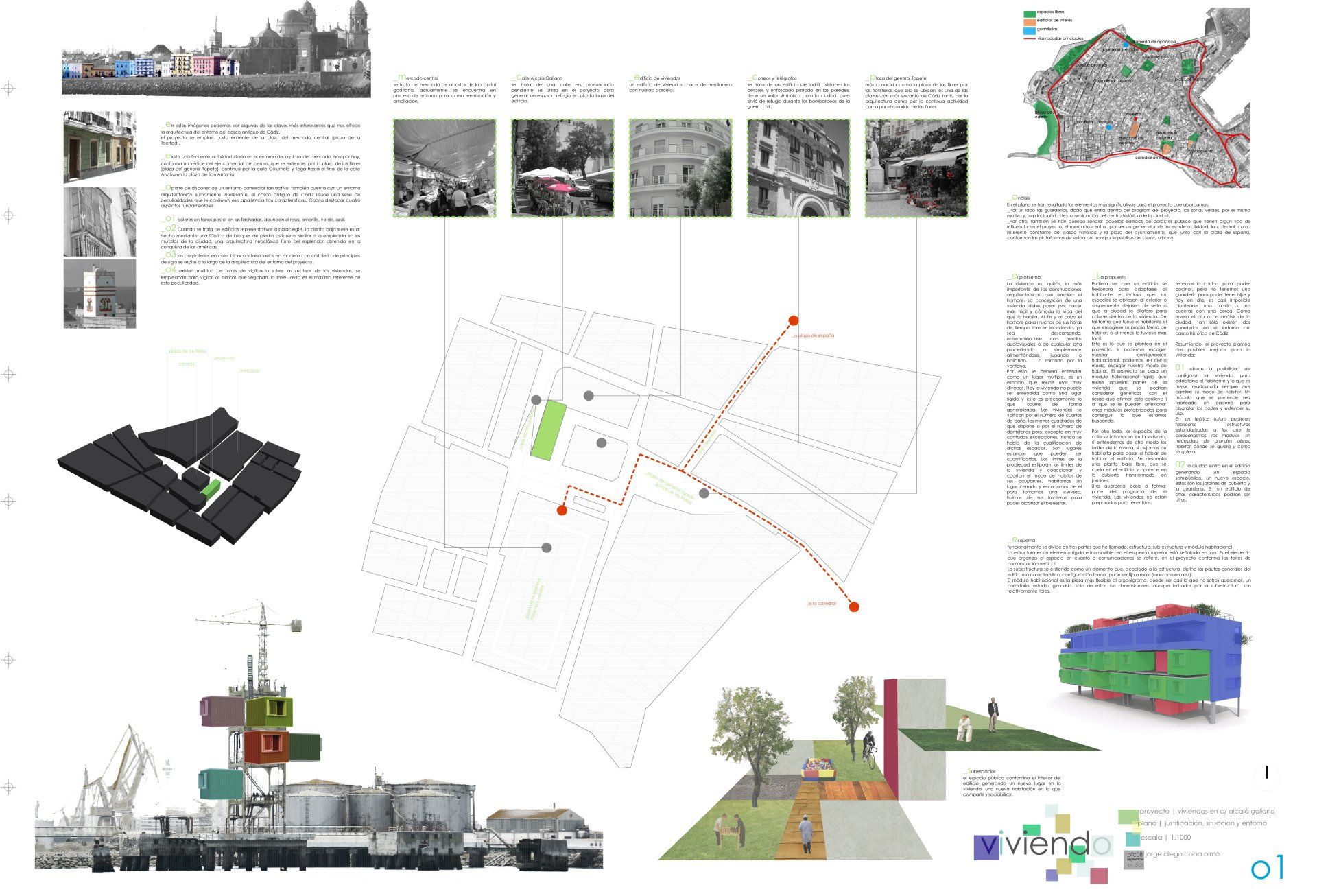Click the orange 'edificios de interés' legend swatch

(1030, 21)
